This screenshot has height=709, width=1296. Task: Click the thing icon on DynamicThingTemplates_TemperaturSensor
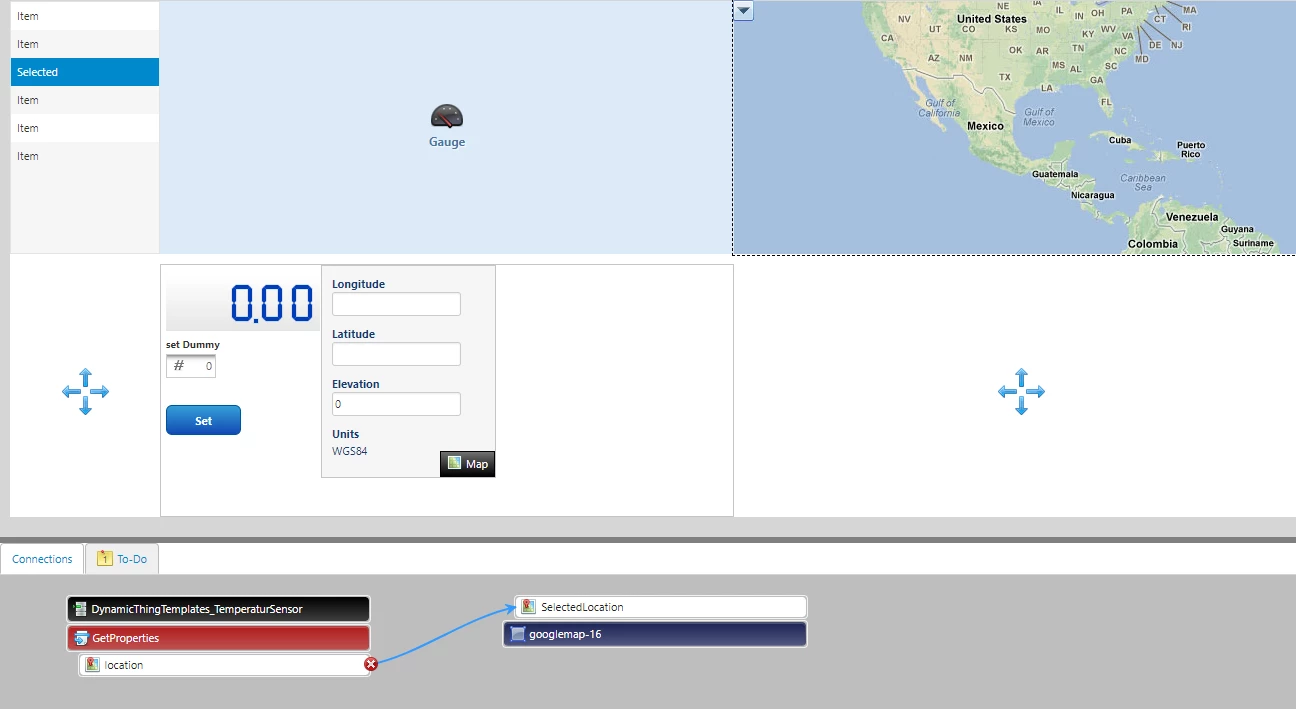click(80, 608)
